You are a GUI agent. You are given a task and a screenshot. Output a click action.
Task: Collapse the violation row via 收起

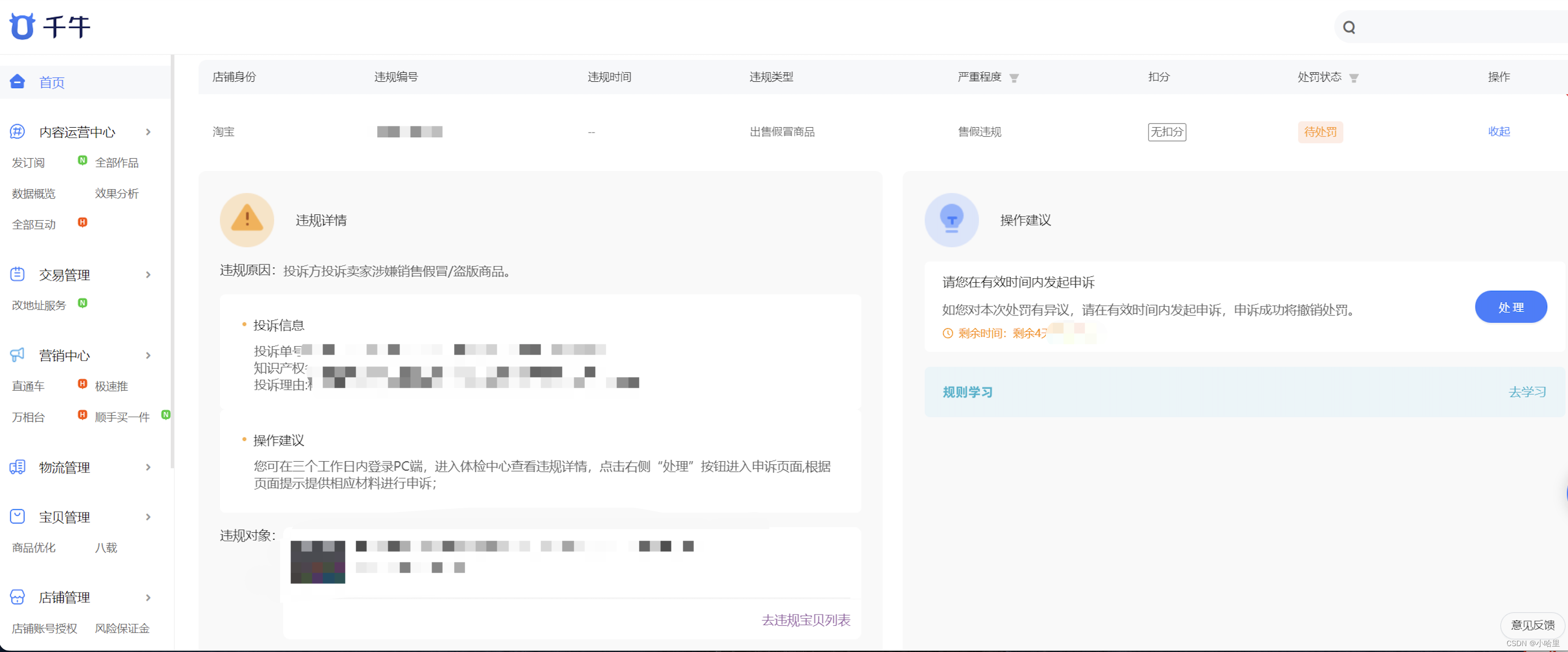[1498, 131]
